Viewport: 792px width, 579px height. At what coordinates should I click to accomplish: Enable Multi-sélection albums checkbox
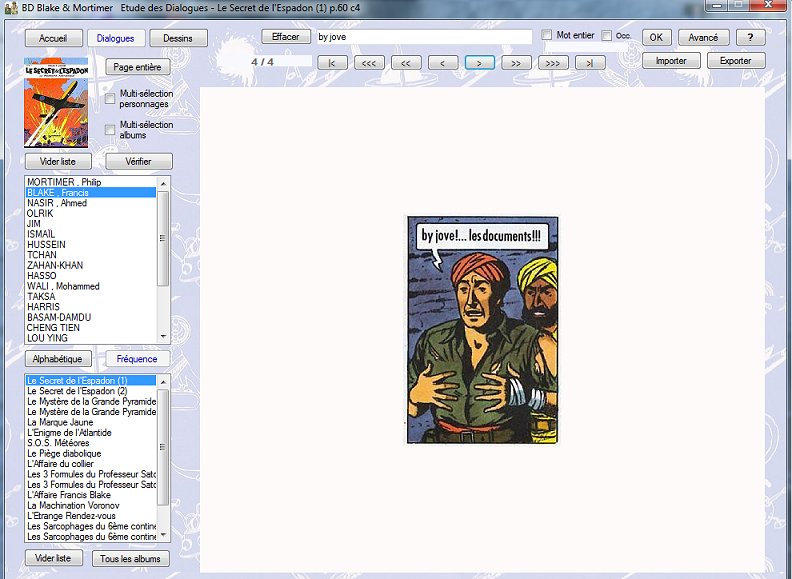110,130
